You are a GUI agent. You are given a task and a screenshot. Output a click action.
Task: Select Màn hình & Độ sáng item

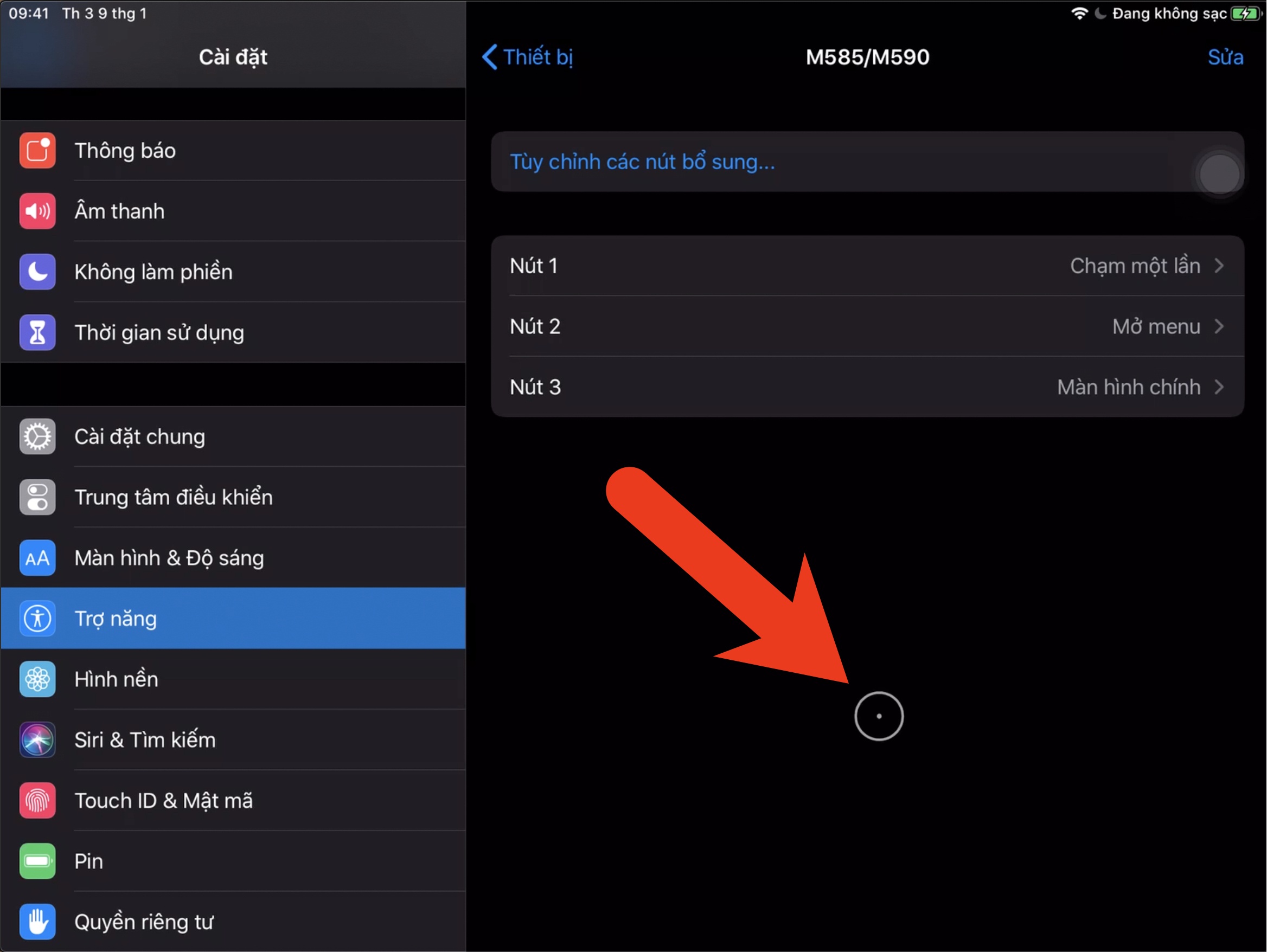(x=233, y=558)
